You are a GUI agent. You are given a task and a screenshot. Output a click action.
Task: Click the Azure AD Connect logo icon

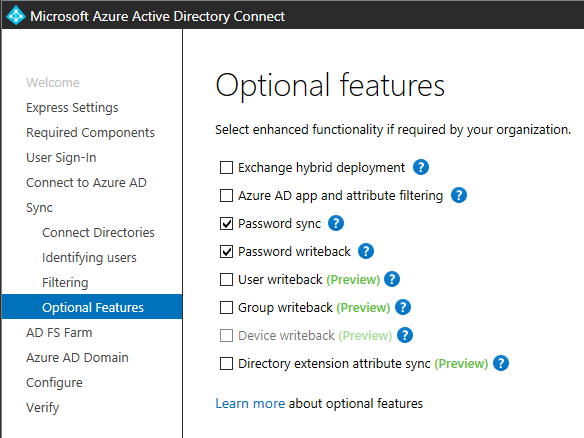(16, 16)
